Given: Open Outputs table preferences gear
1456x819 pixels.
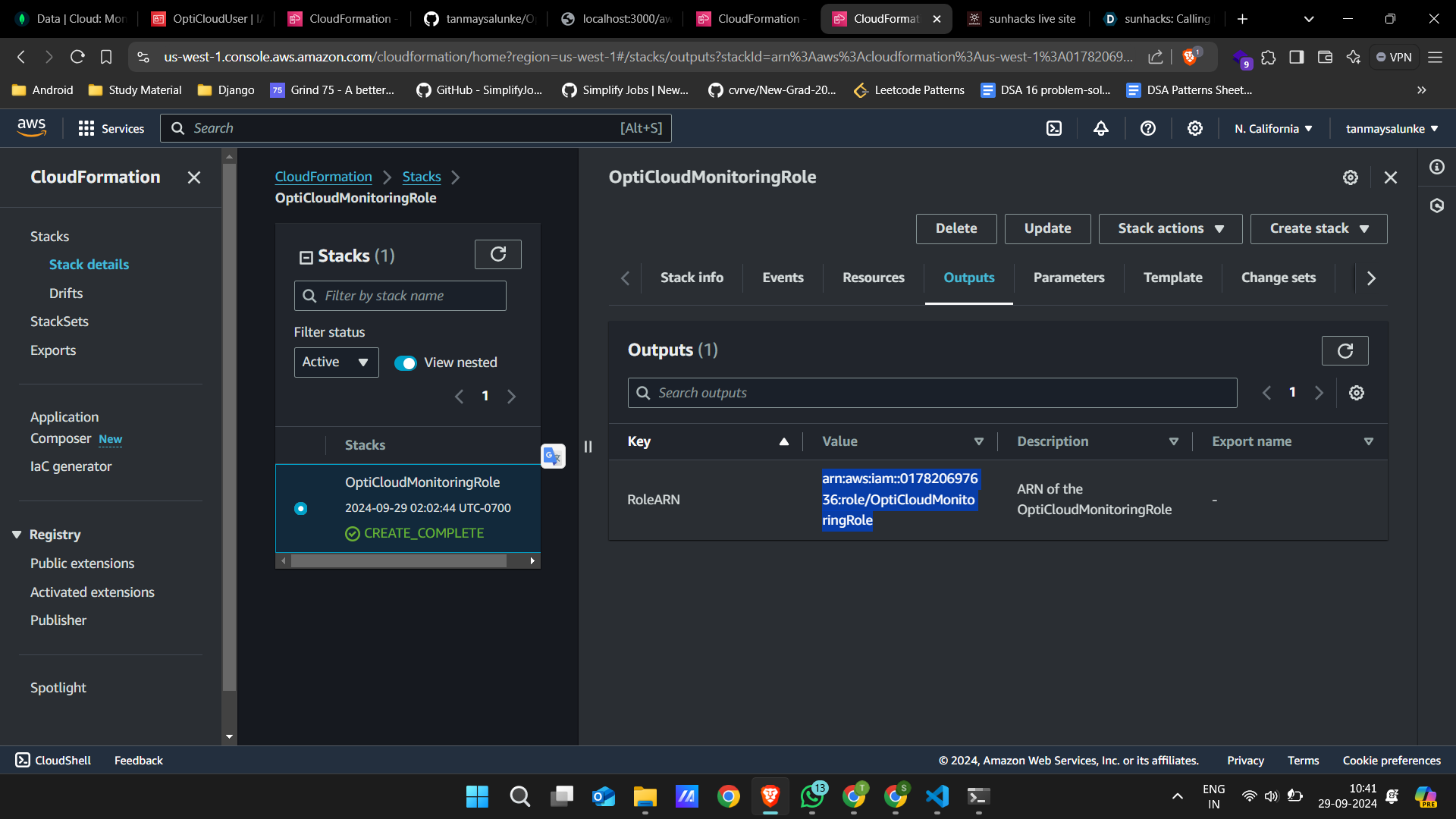Looking at the screenshot, I should 1357,393.
